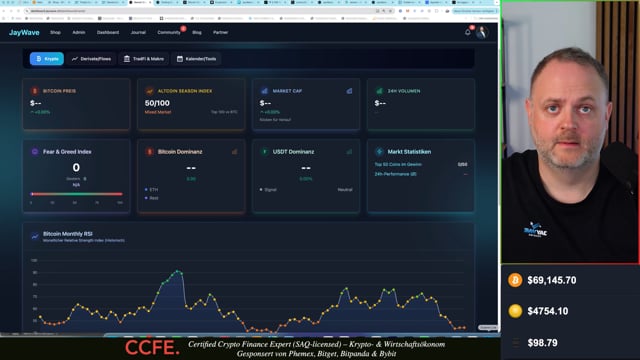
Task: Click the green RSI peak data point
Action: point(178,271)
